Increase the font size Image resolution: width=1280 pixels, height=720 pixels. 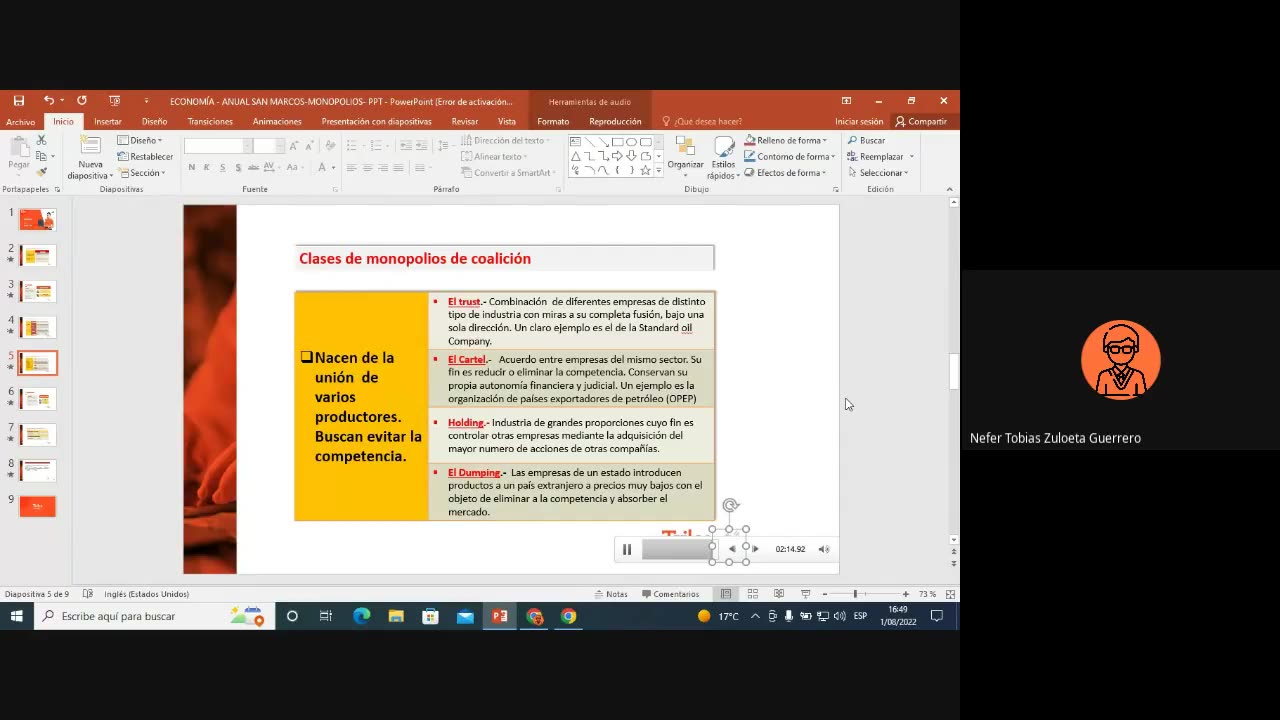(294, 146)
